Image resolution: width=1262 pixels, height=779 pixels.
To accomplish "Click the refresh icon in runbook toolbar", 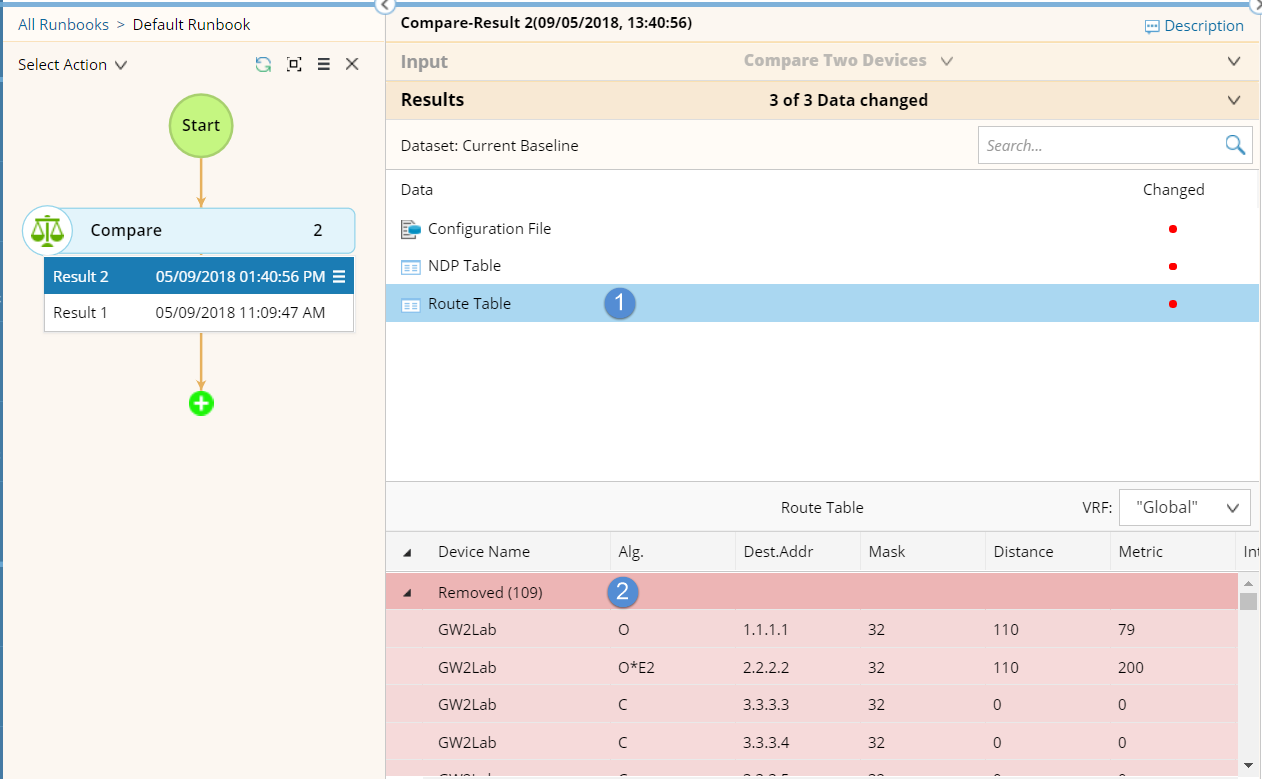I will tap(263, 64).
